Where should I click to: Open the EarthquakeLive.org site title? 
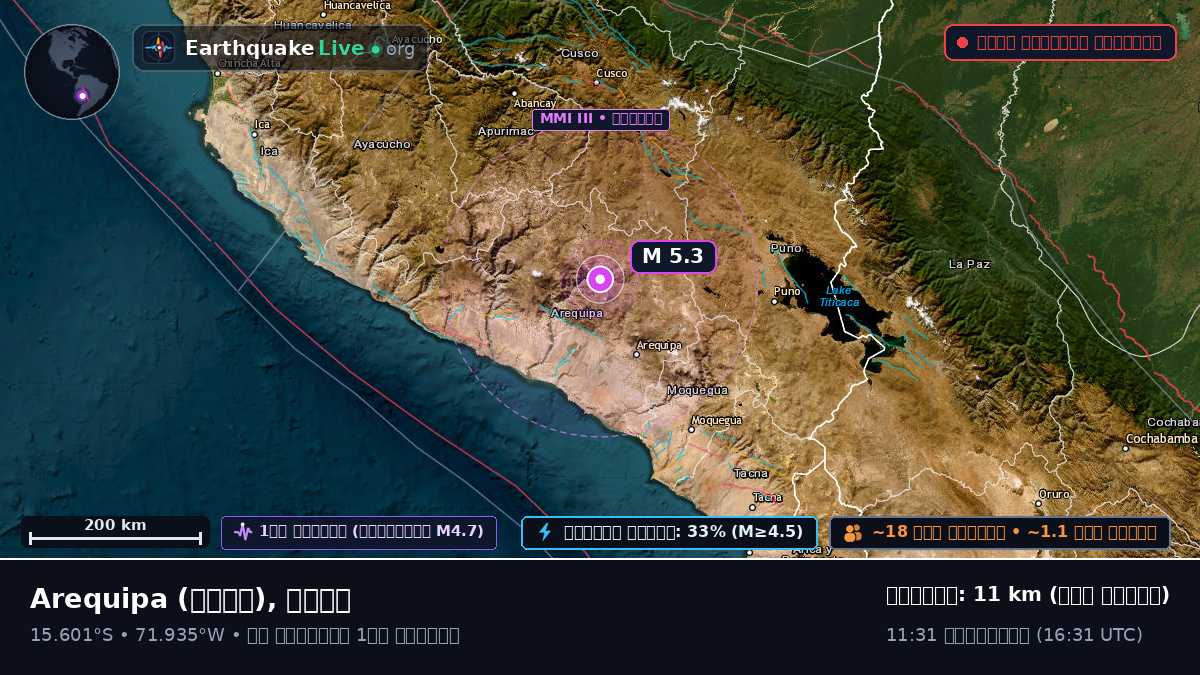click(300, 48)
